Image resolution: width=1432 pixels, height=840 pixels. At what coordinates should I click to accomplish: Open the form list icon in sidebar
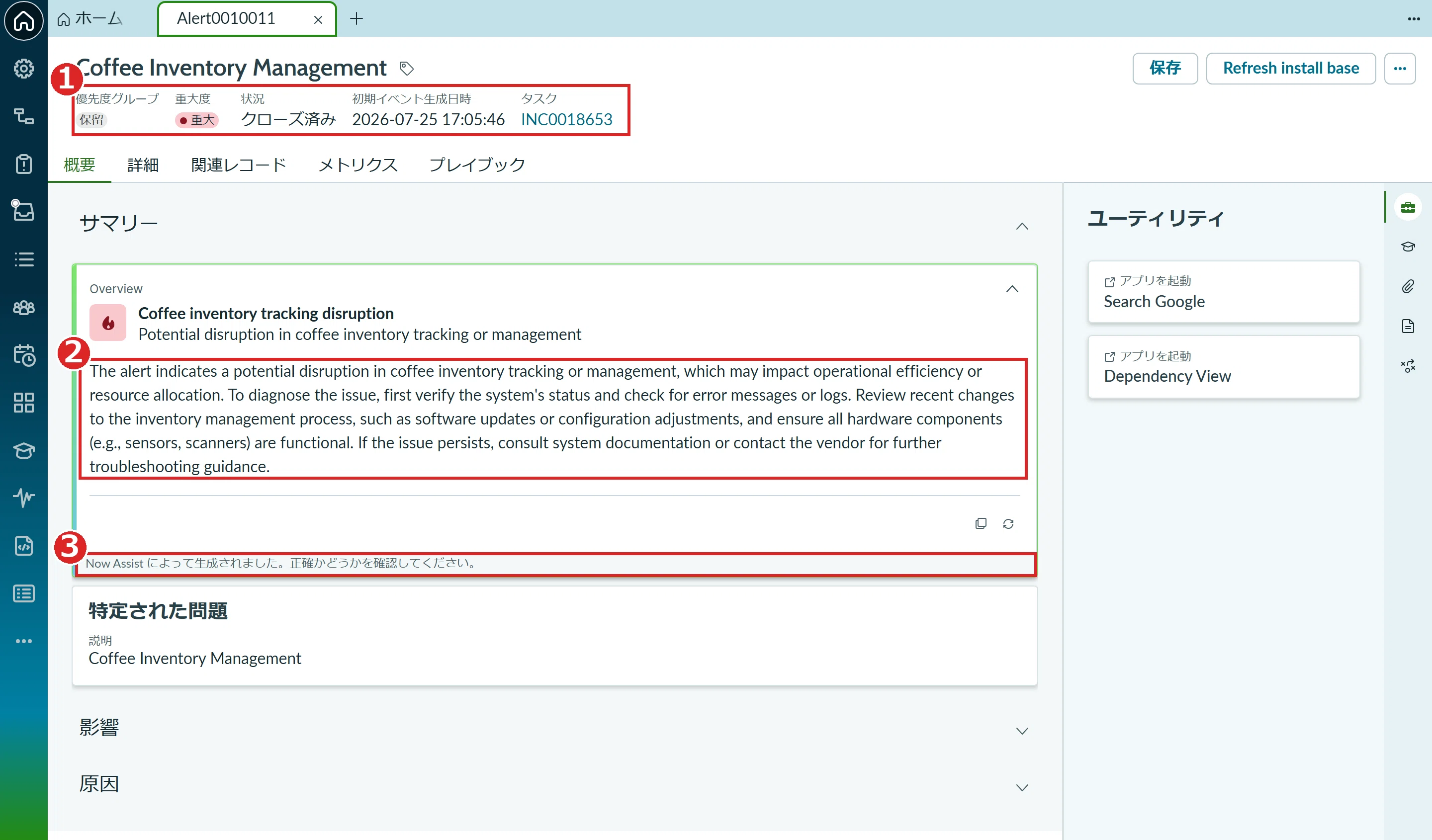point(23,593)
